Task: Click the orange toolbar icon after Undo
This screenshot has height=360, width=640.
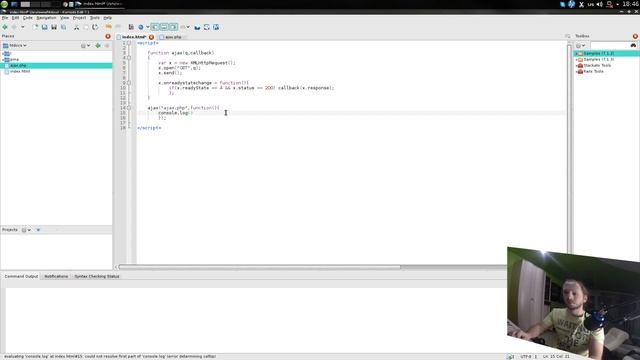Action: (x=109, y=27)
